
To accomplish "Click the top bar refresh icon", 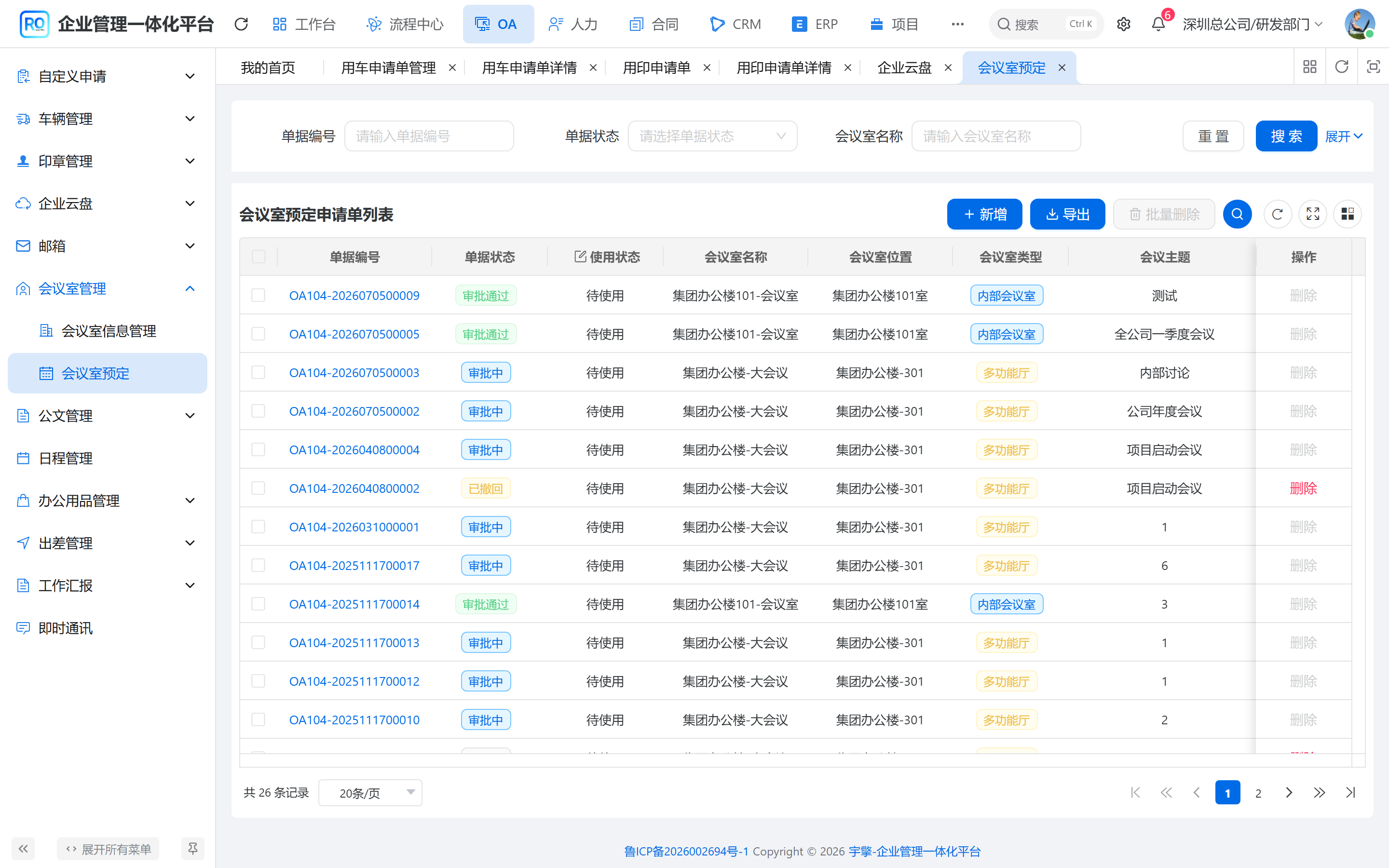I will click(241, 24).
